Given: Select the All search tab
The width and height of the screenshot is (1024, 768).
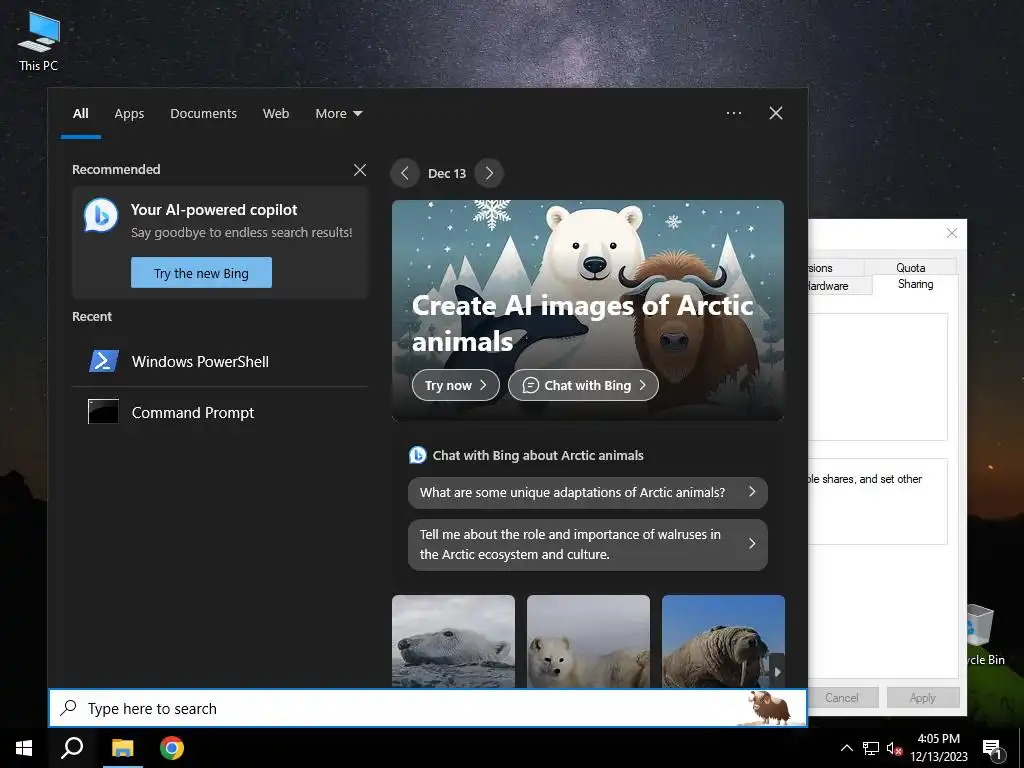Looking at the screenshot, I should coord(80,114).
